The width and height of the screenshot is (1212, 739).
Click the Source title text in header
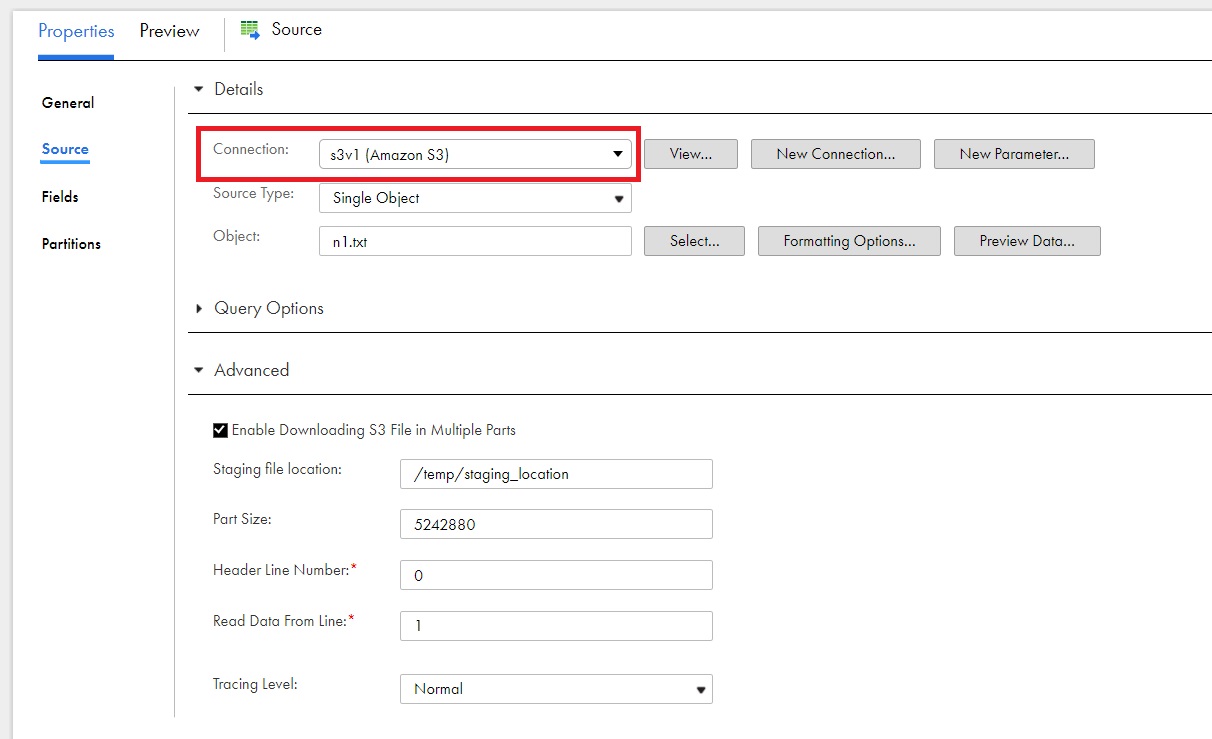pos(297,29)
